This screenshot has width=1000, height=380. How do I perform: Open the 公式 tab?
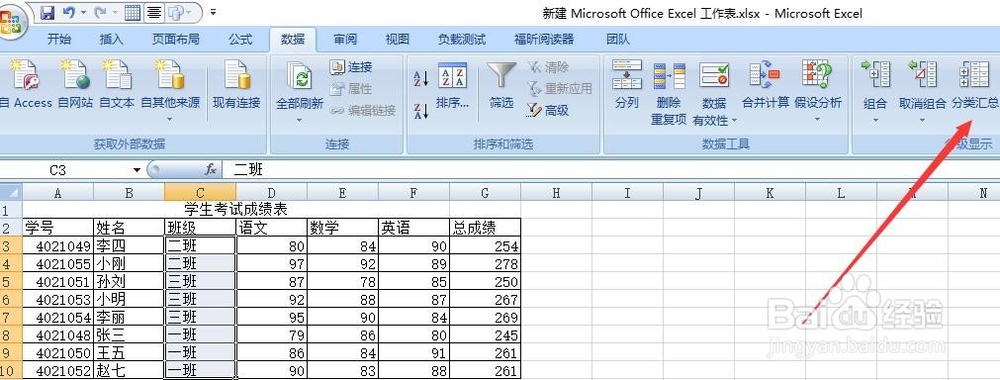coord(240,40)
